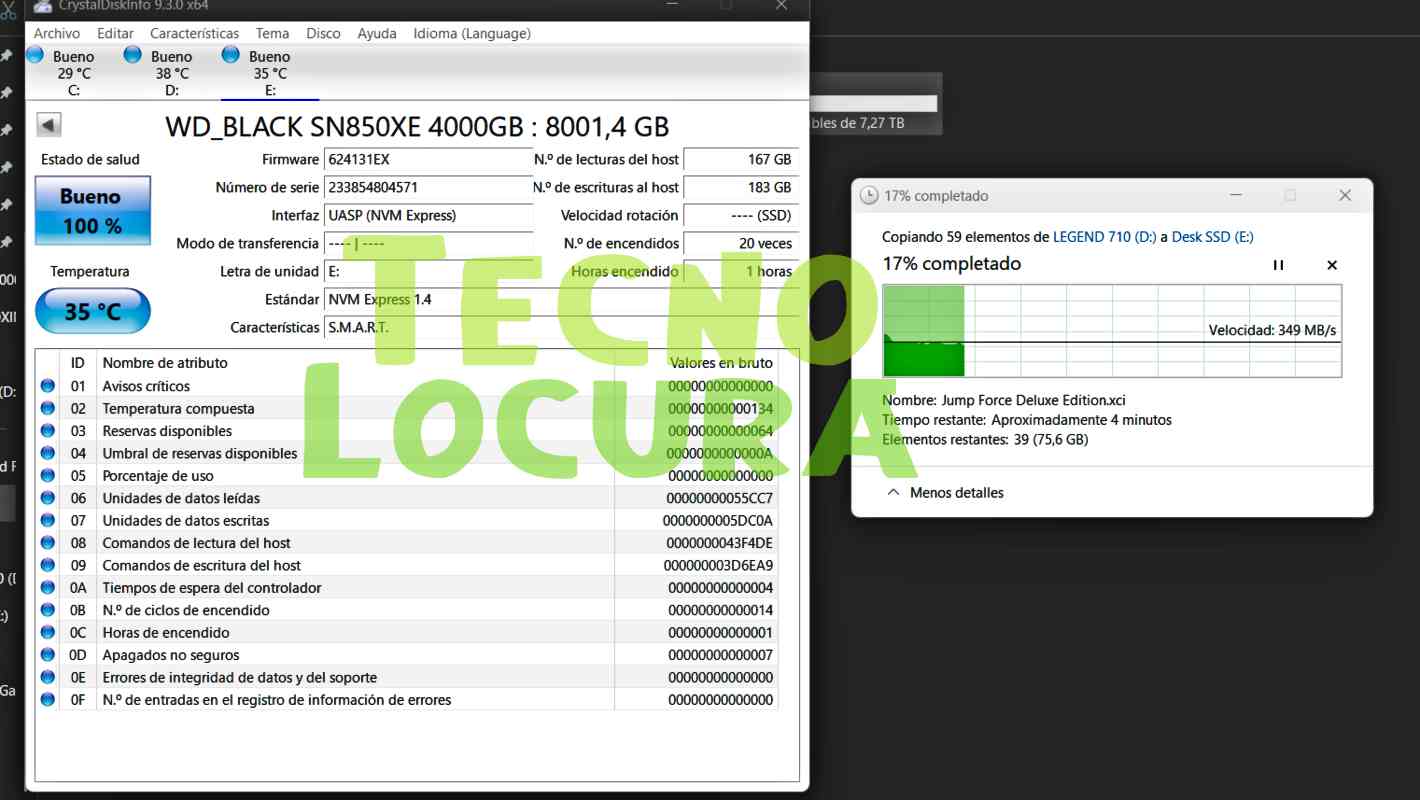This screenshot has width=1420, height=800.
Task: Click status dot of Tiempos de espera row
Action: [47, 588]
